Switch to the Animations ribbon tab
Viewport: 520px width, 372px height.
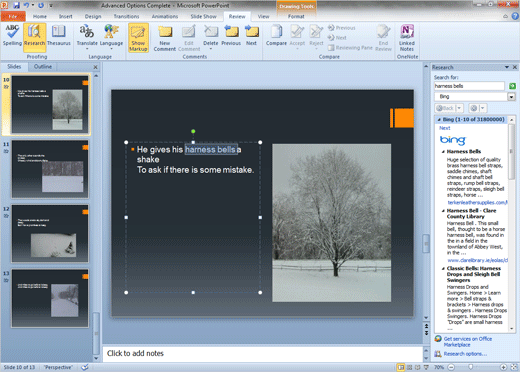165,16
